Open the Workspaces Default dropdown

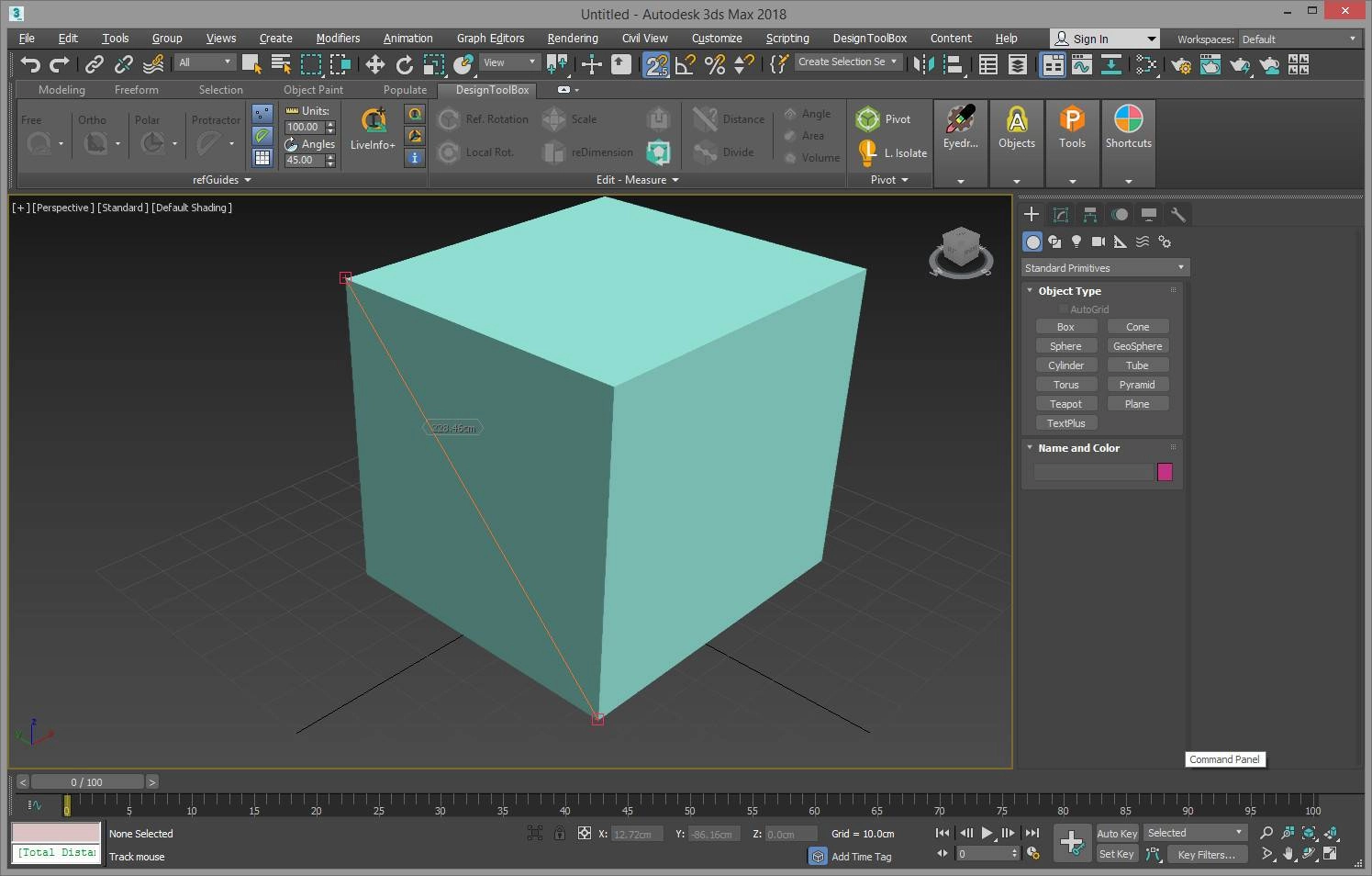click(x=1299, y=39)
